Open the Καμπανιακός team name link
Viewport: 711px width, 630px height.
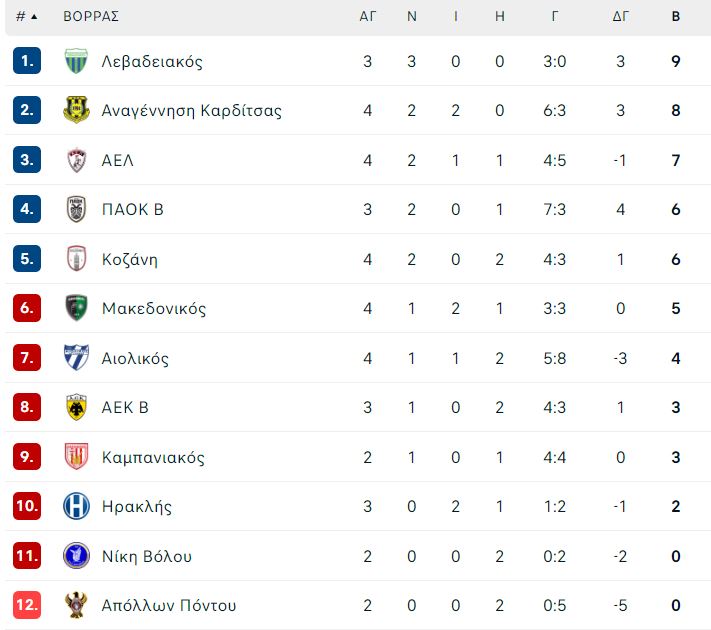coord(153,457)
